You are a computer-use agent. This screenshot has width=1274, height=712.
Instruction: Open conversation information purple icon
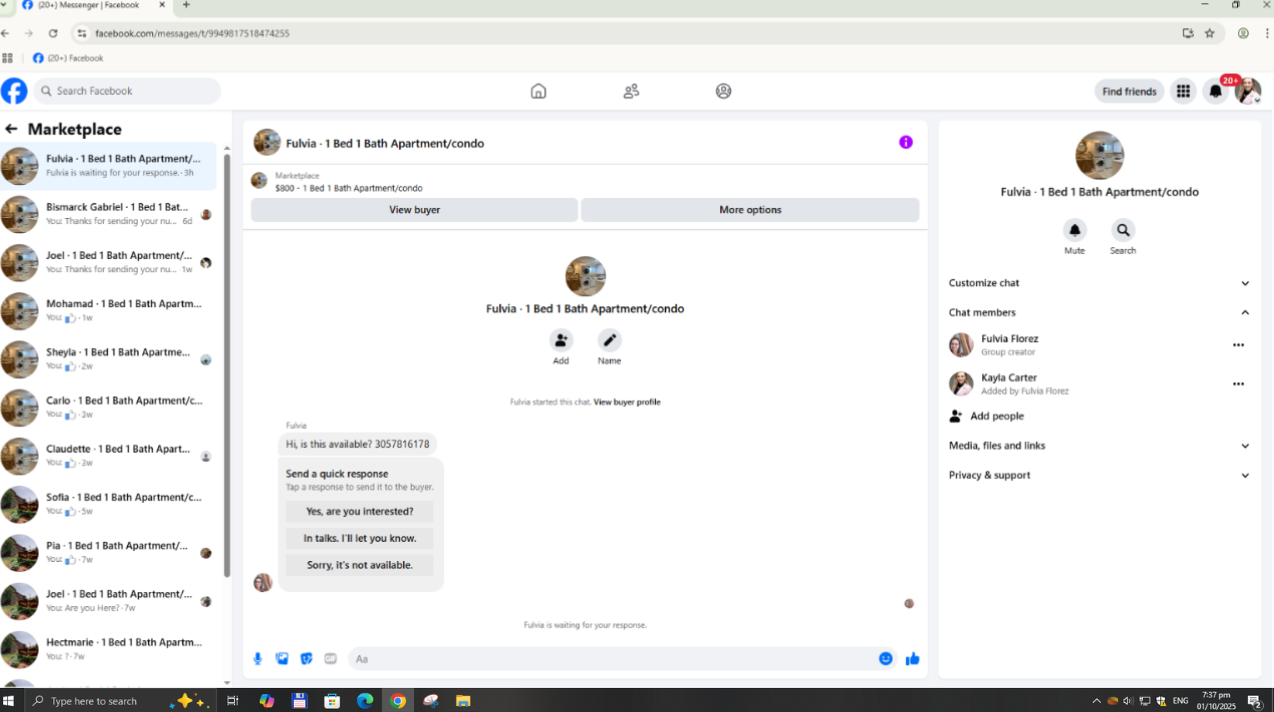[906, 142]
